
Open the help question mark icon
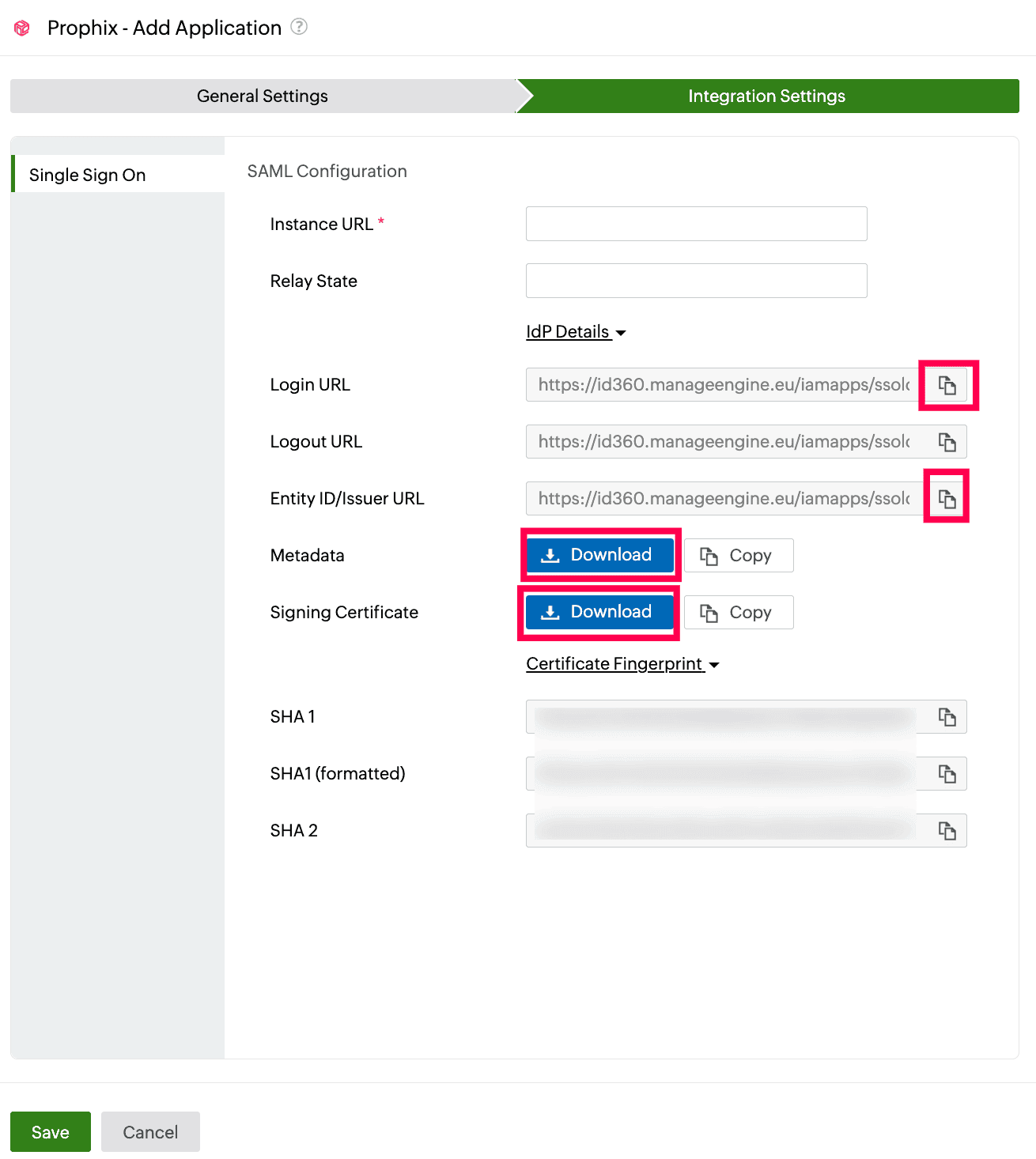coord(299,27)
